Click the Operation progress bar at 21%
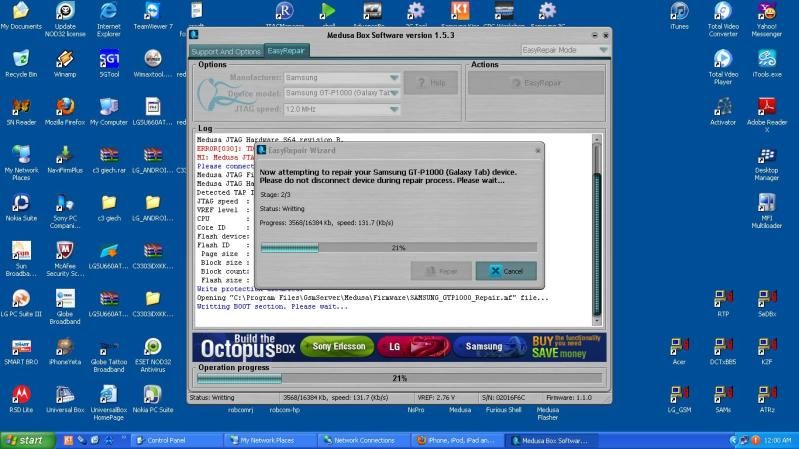The height and width of the screenshot is (449, 799). [400, 378]
